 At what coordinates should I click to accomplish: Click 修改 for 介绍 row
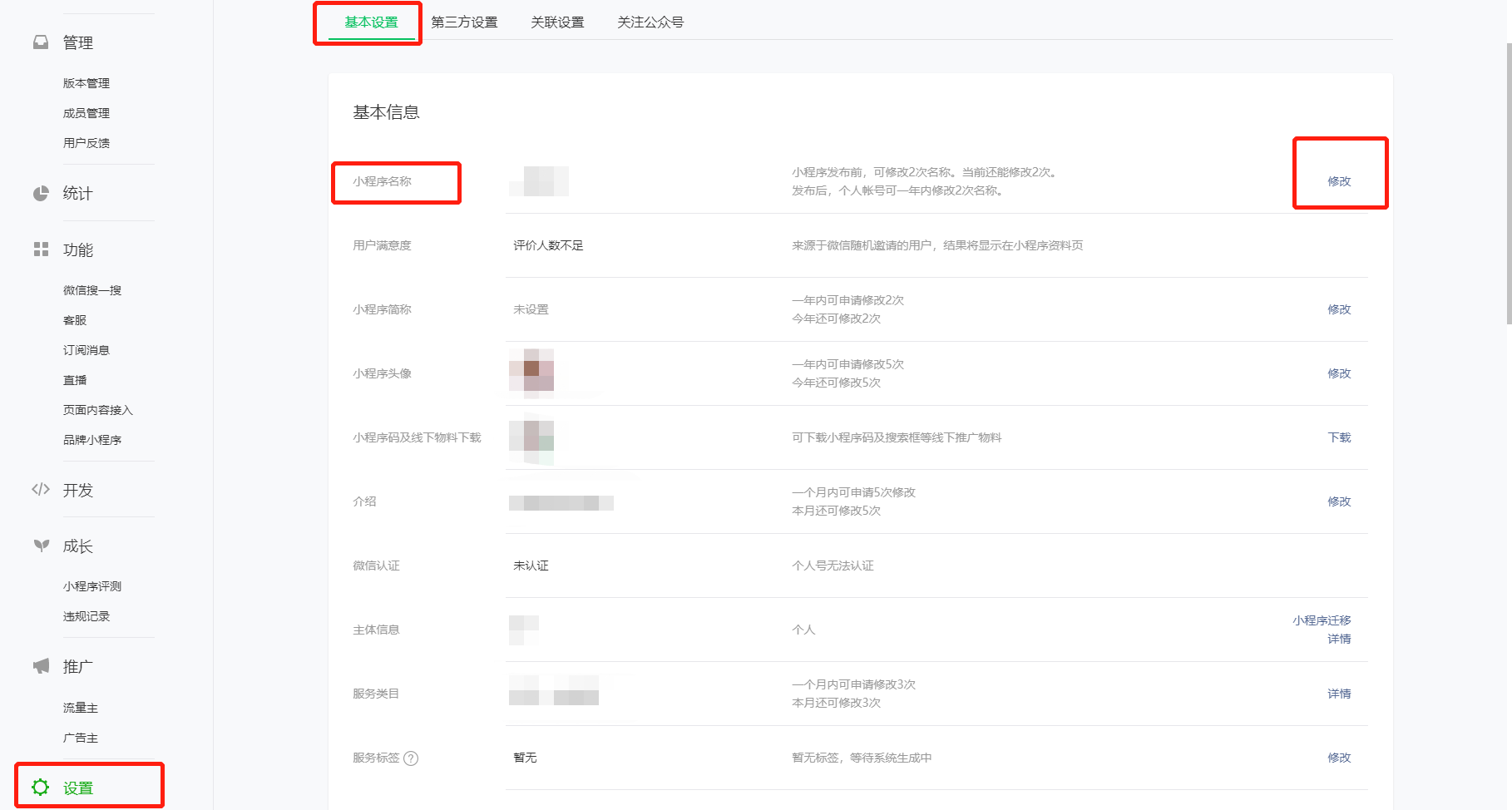(x=1339, y=501)
